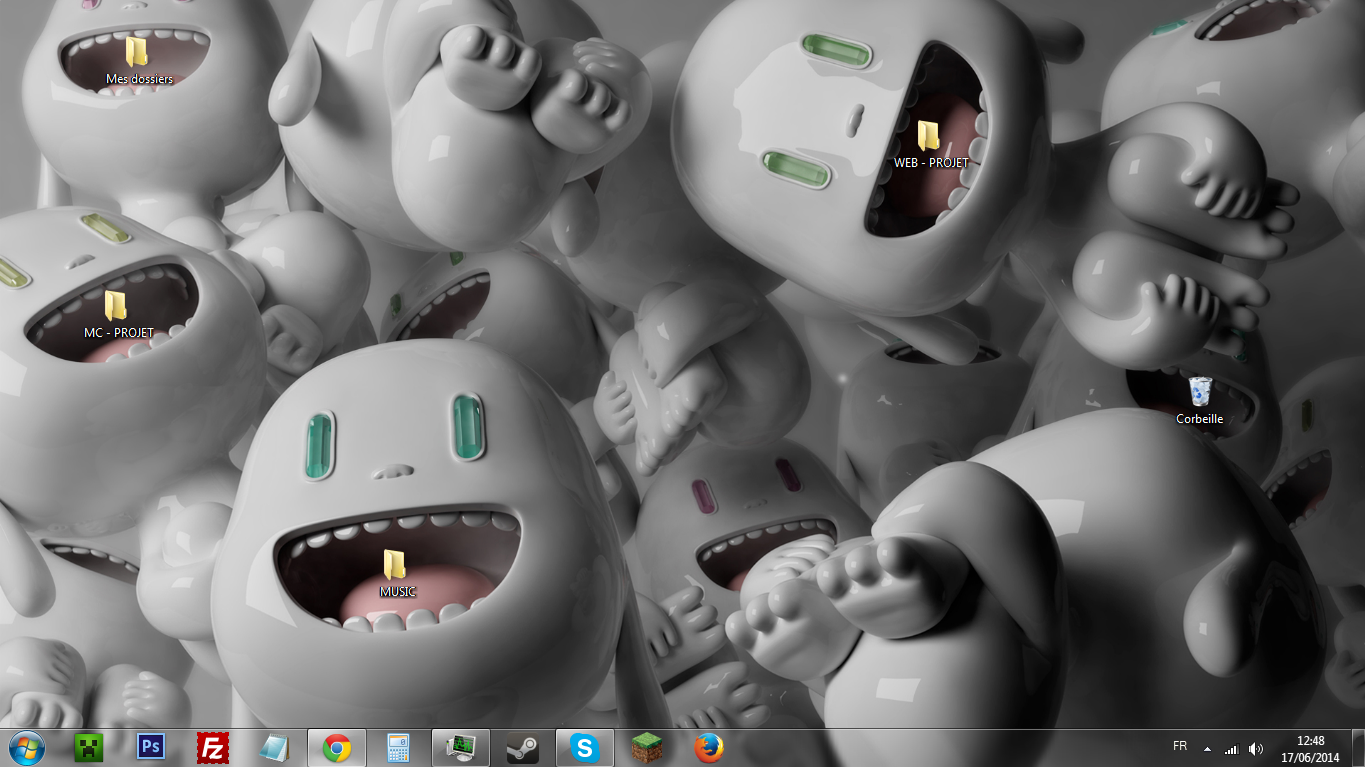Launch FileZilla from the taskbar
1365x767 pixels.
[212, 747]
